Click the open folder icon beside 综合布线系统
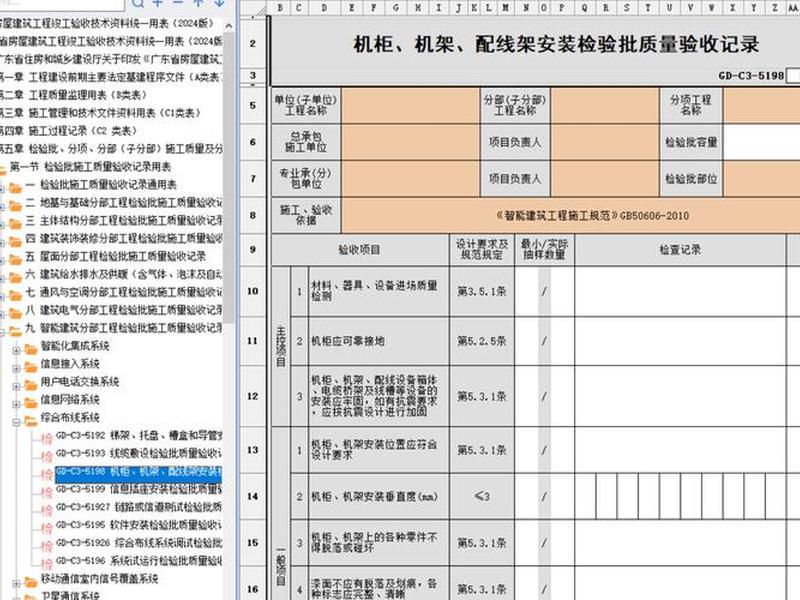800x600 pixels. tap(31, 421)
